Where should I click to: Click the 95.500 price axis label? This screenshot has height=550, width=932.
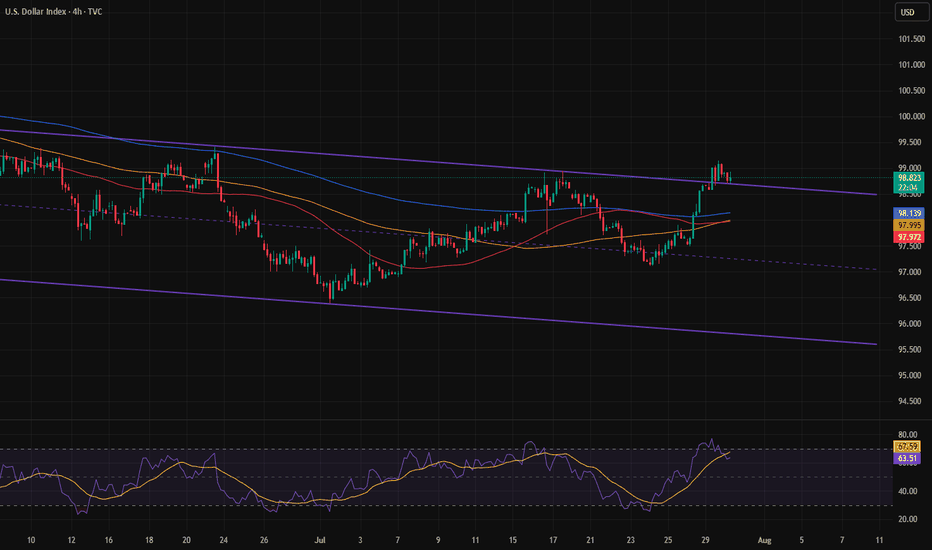pyautogui.click(x=911, y=350)
